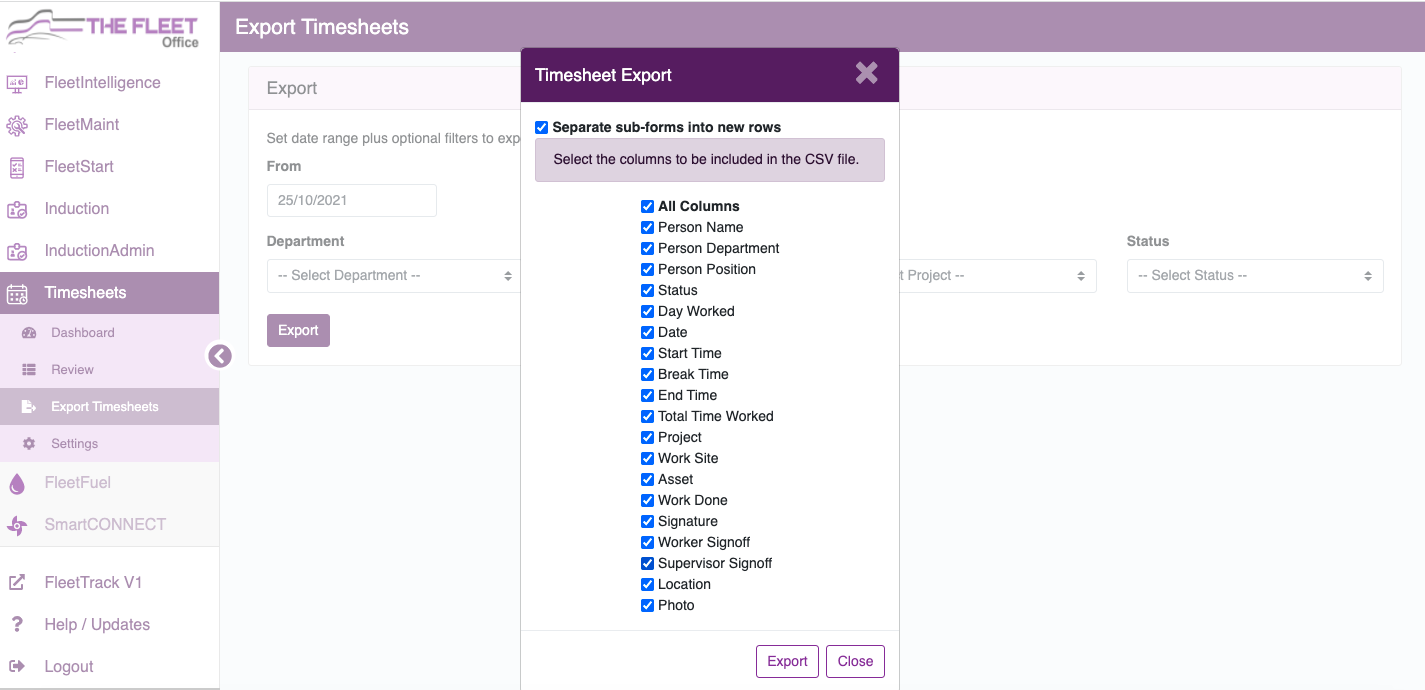Click the SmartCONNECT fan icon
1425x690 pixels.
click(17, 525)
